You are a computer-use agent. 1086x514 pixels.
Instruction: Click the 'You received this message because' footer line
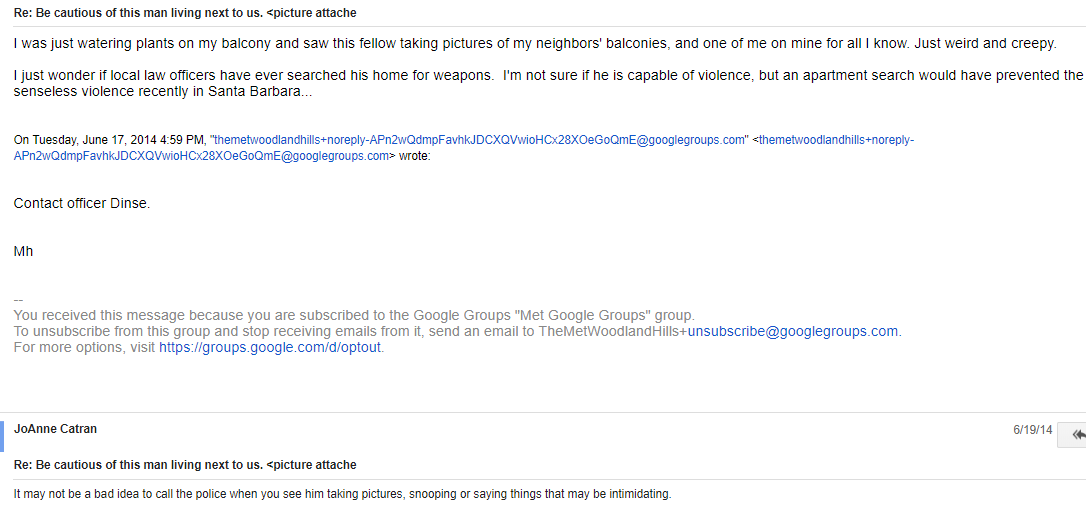coord(354,314)
